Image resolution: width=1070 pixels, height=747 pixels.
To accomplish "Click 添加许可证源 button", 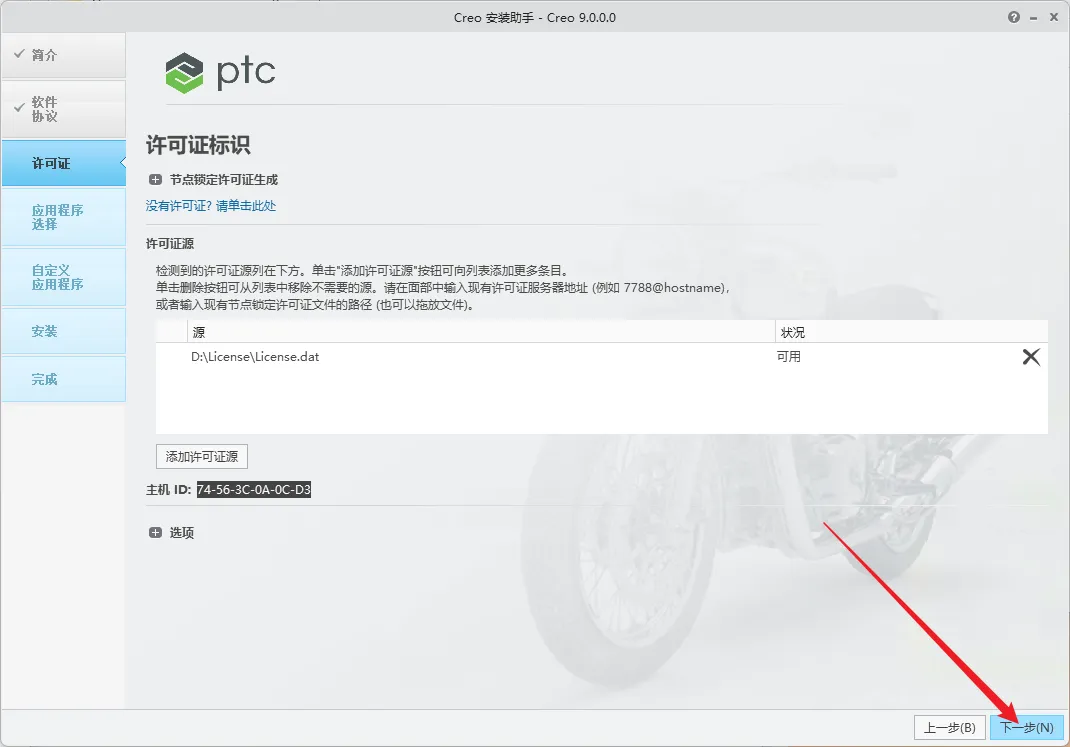I will (x=202, y=456).
